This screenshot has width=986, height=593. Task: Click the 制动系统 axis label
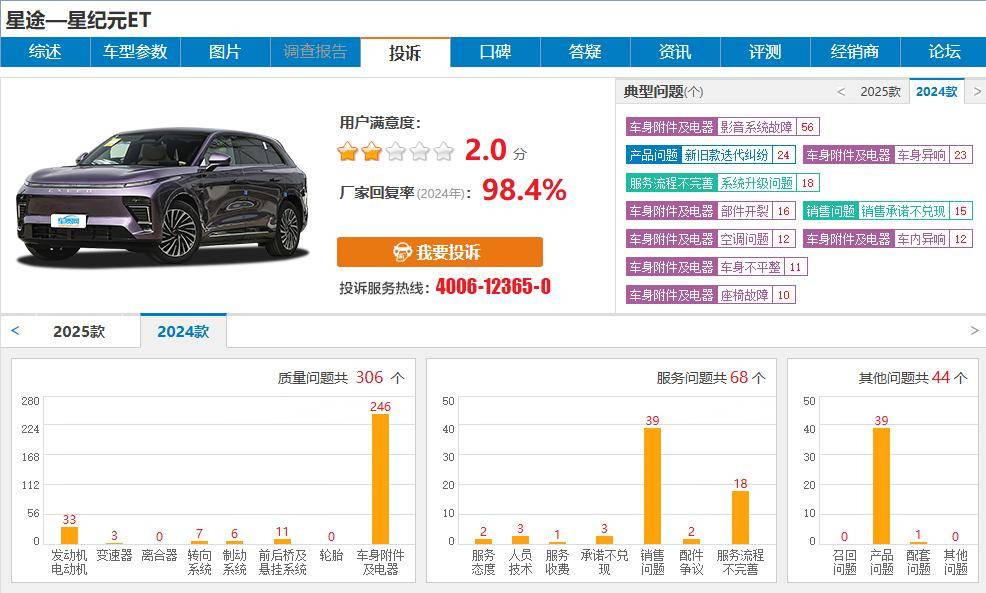[235, 562]
